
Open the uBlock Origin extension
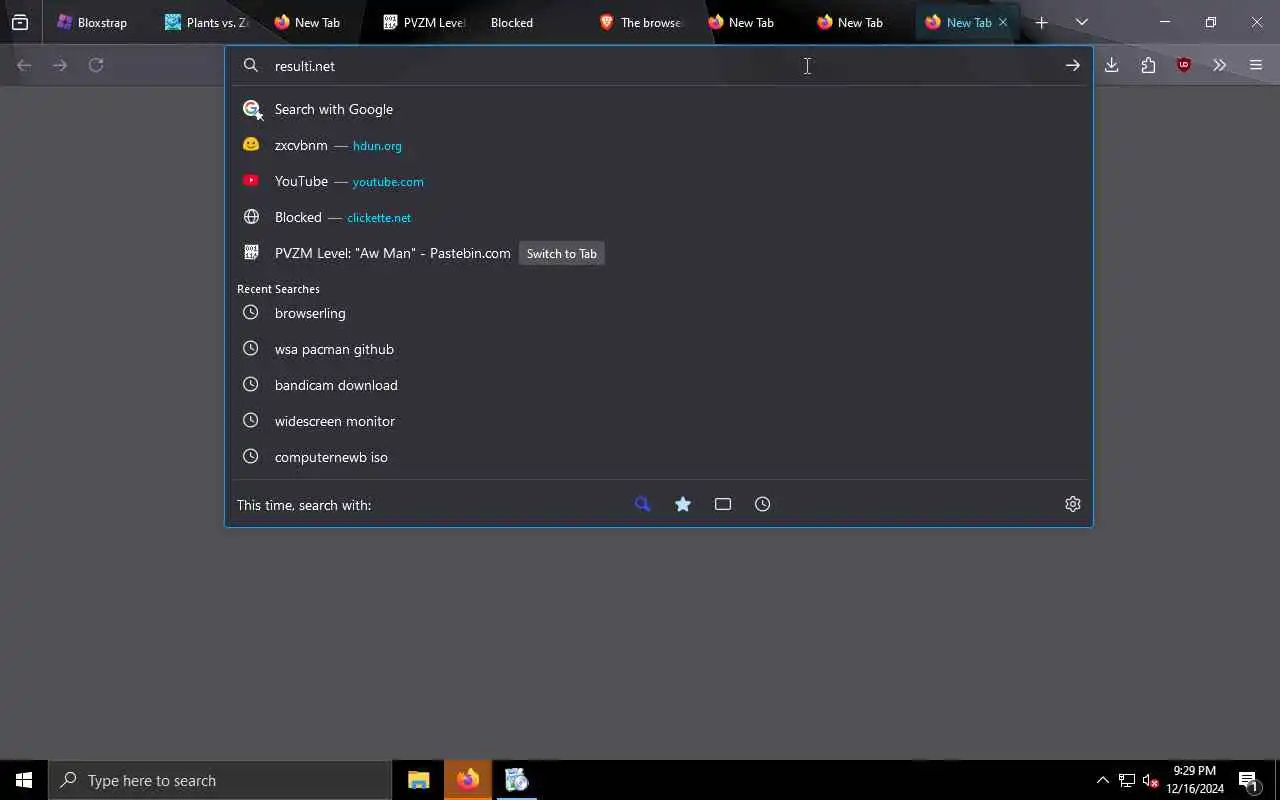[1184, 65]
